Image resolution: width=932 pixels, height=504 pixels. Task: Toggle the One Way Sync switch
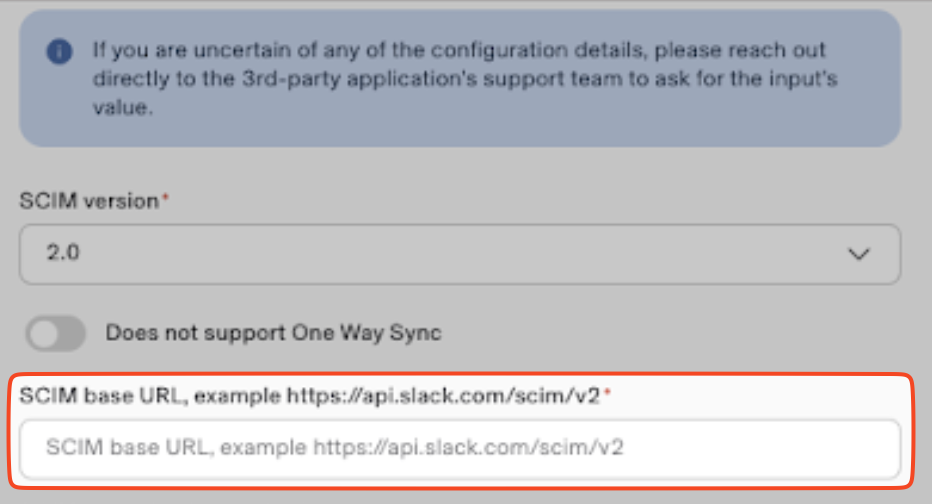point(56,333)
